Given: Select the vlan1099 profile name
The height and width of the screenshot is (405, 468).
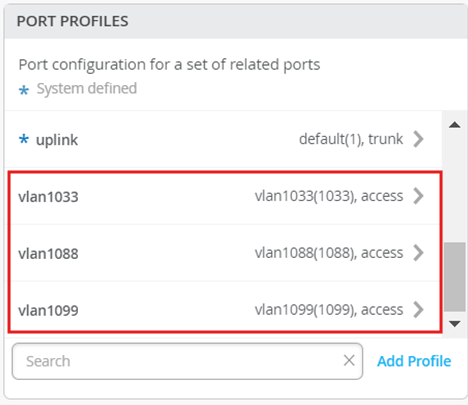Looking at the screenshot, I should (48, 311).
